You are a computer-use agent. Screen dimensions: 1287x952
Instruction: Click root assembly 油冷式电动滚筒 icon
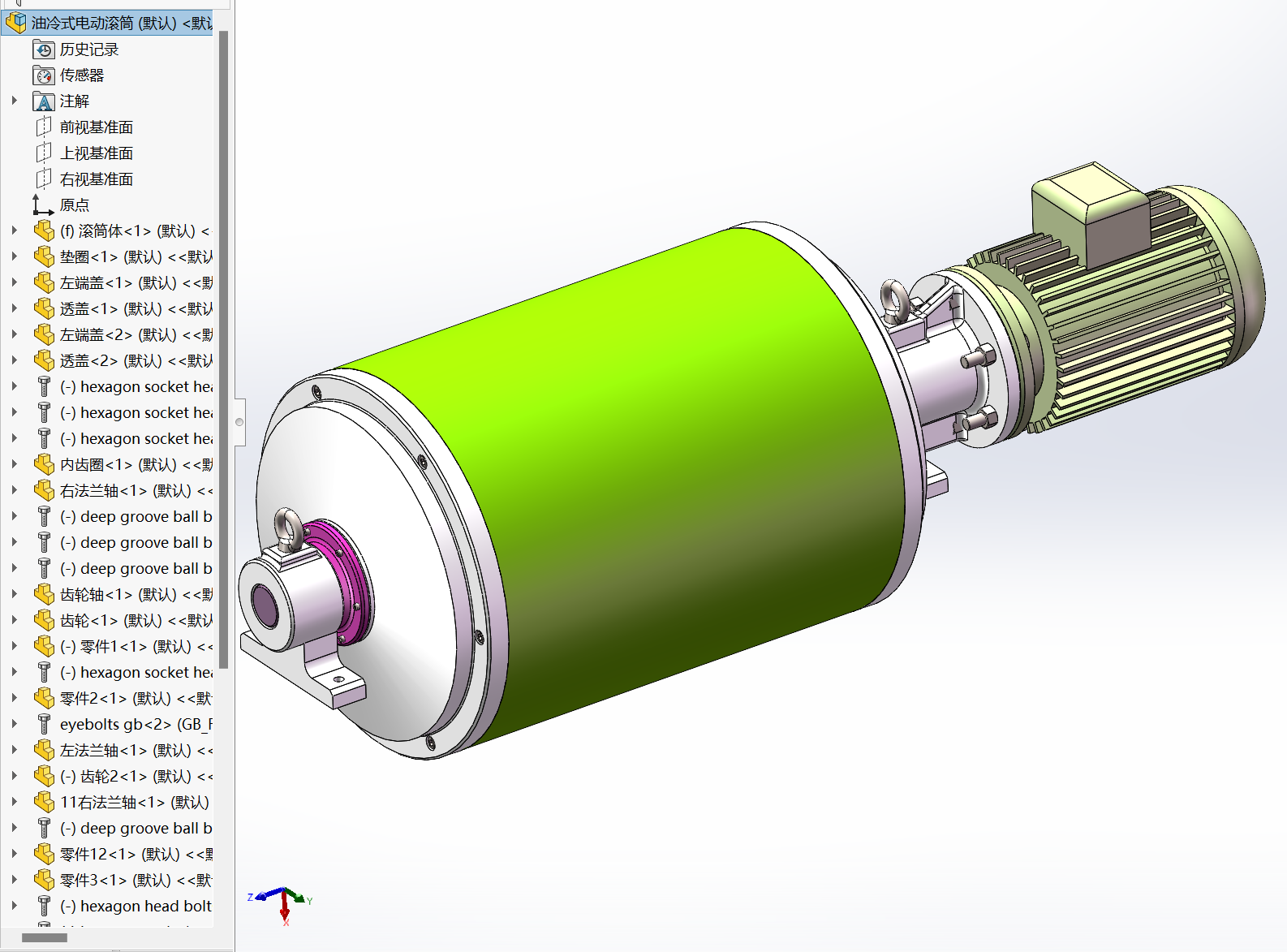coord(16,23)
